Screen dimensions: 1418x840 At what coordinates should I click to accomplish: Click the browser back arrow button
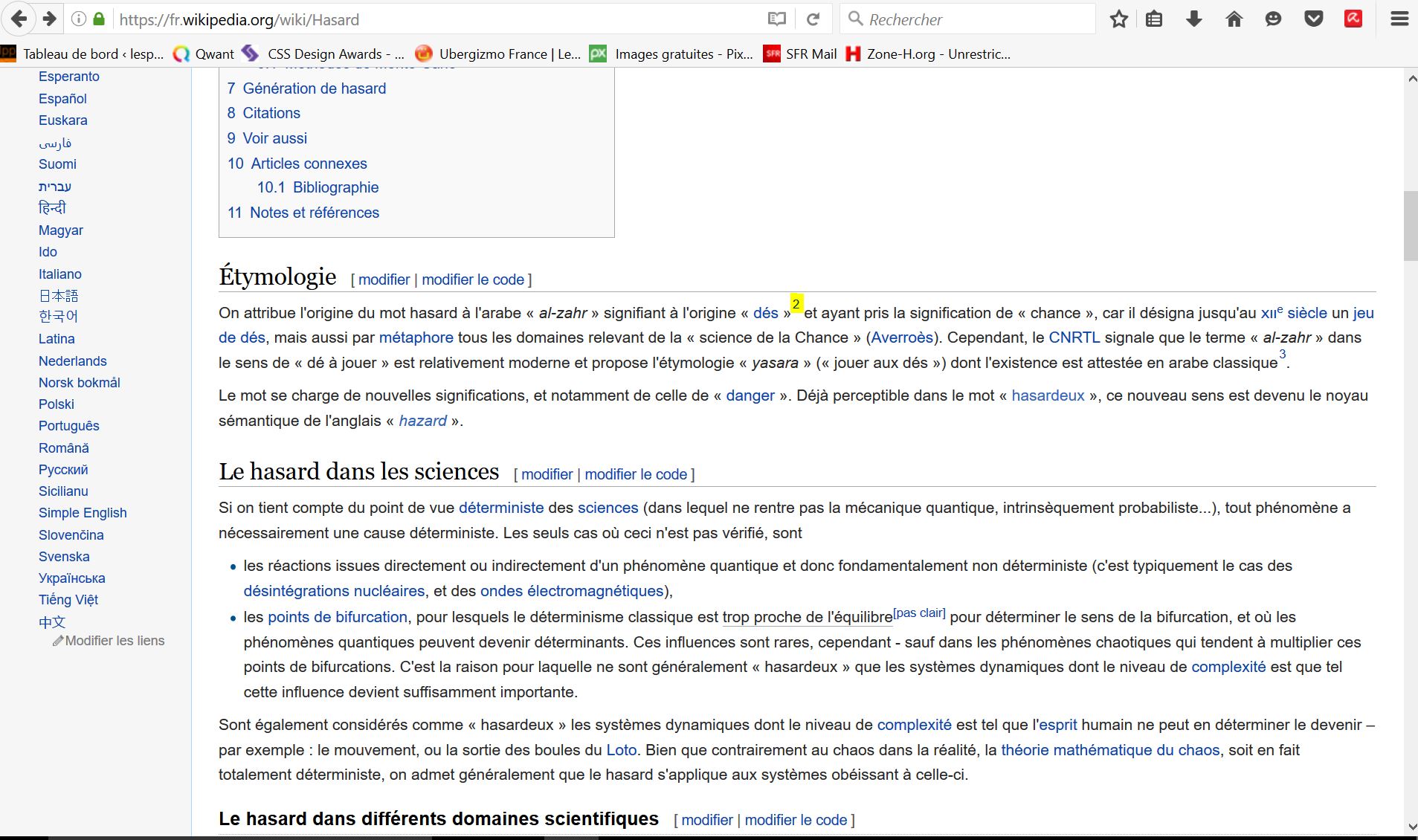click(x=19, y=19)
